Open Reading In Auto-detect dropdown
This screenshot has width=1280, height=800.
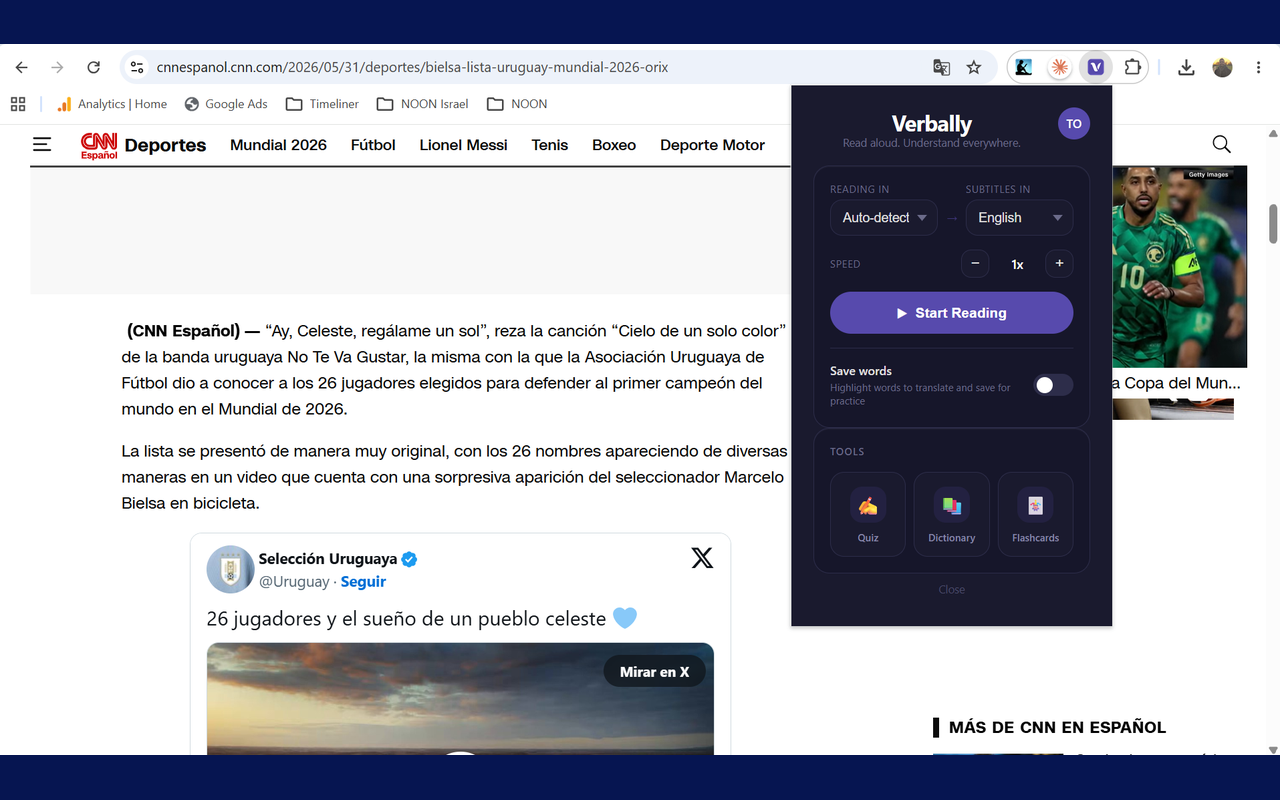click(x=884, y=218)
